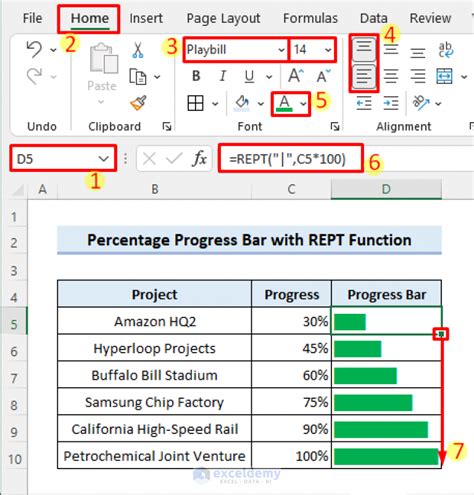Select column D header

(386, 189)
